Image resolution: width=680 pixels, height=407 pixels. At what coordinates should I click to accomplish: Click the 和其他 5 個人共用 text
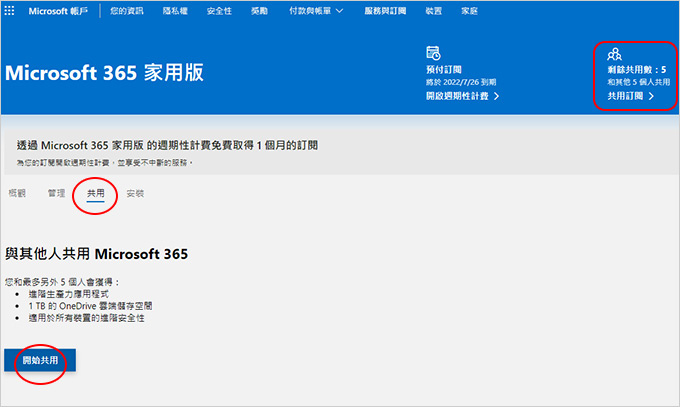pos(638,82)
